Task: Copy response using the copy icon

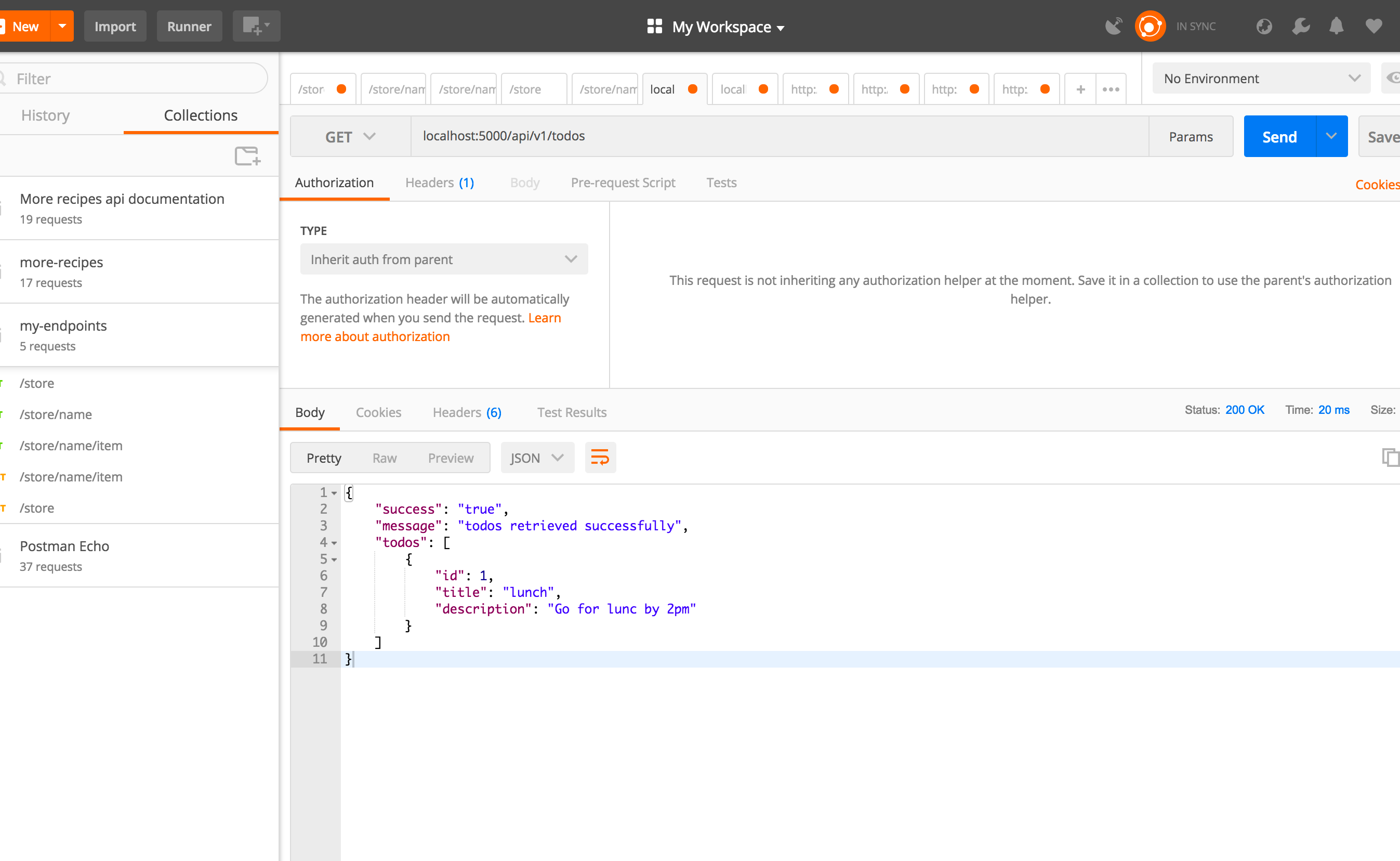Action: [x=1390, y=458]
